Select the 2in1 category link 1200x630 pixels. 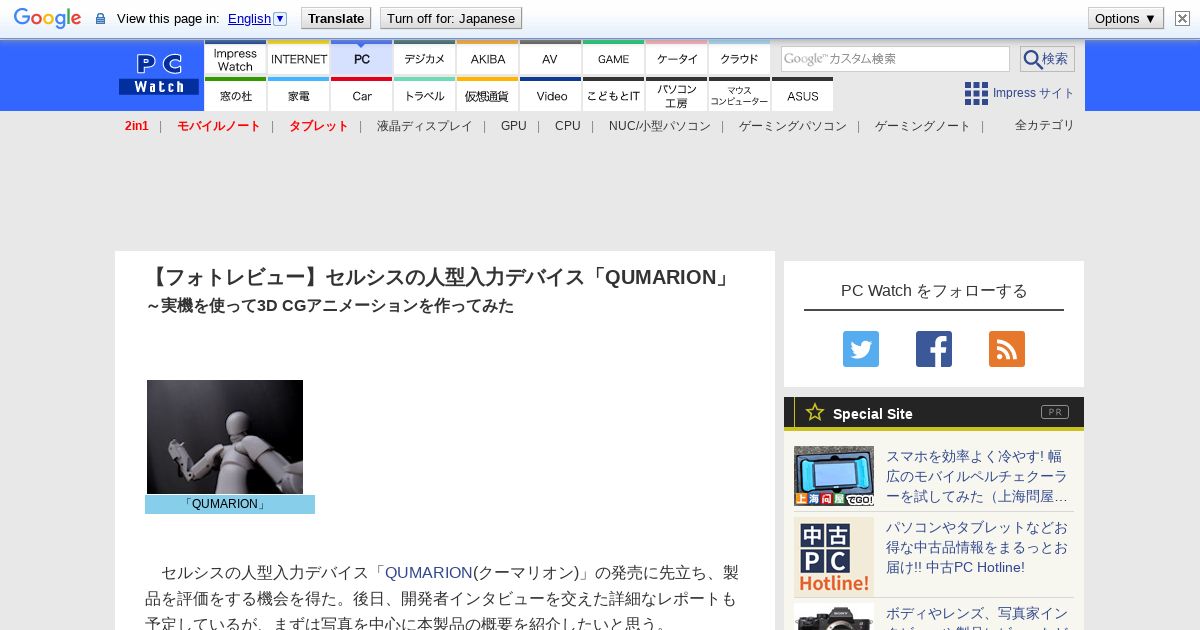[x=137, y=126]
